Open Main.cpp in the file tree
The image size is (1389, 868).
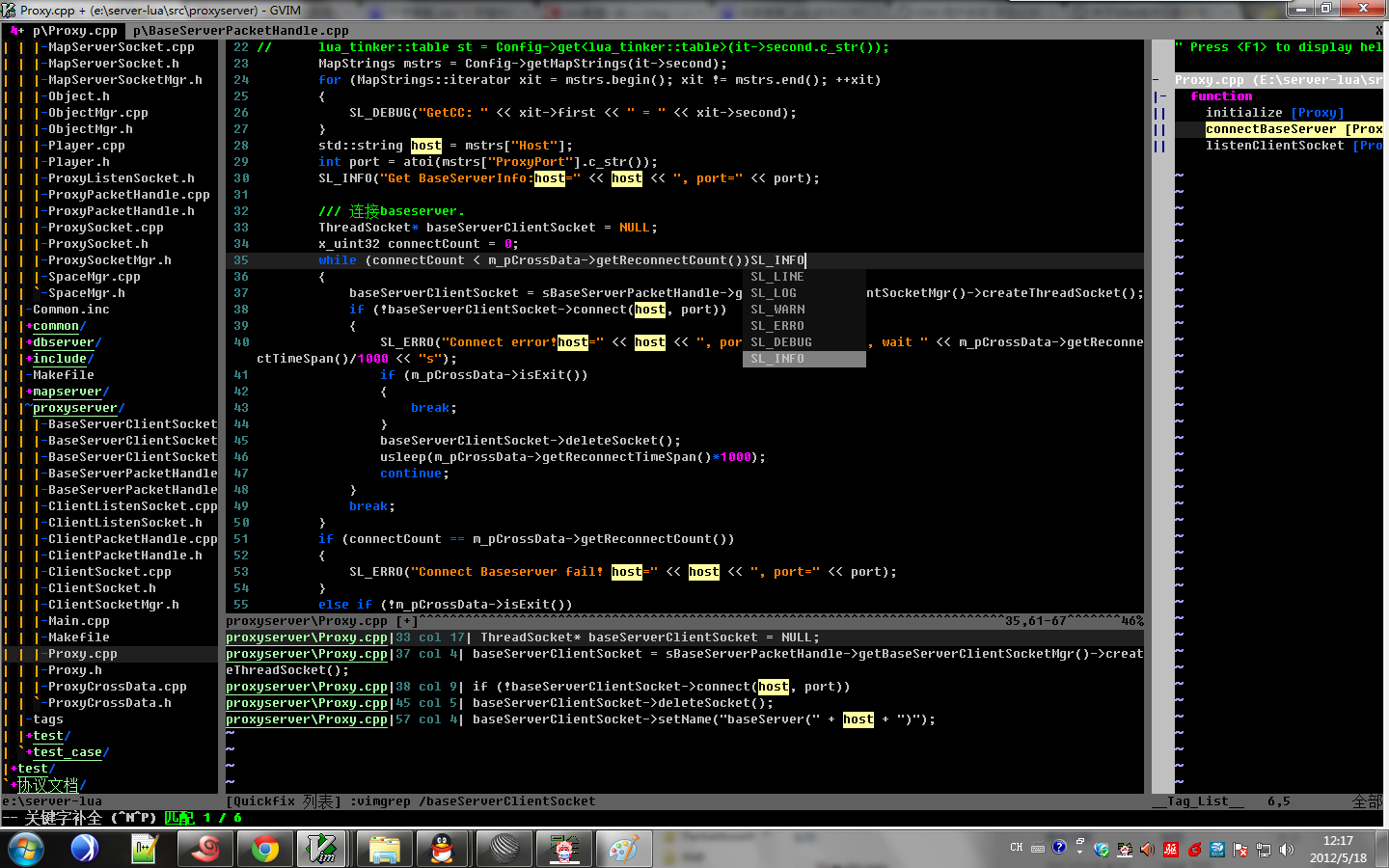click(x=79, y=621)
